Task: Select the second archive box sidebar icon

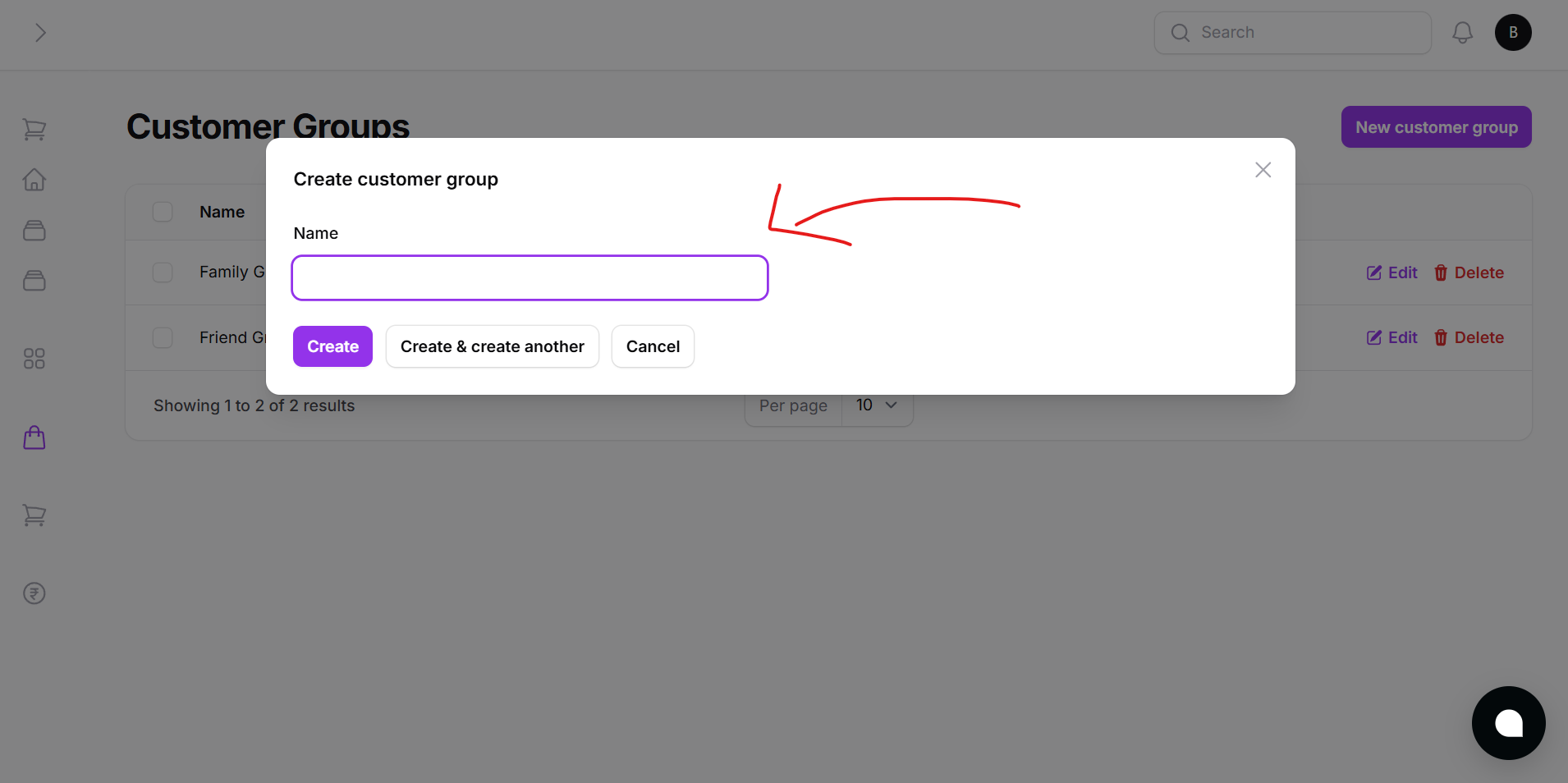Action: pos(34,280)
